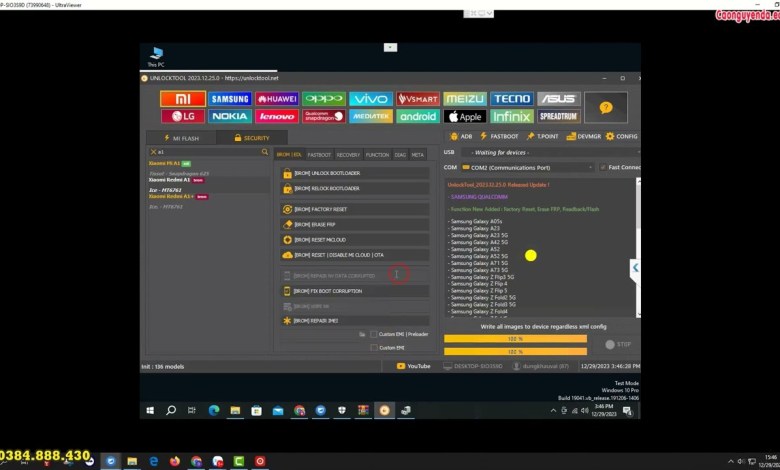Open the ADB toolbar item
Image resolution: width=780 pixels, height=470 pixels.
[461, 136]
